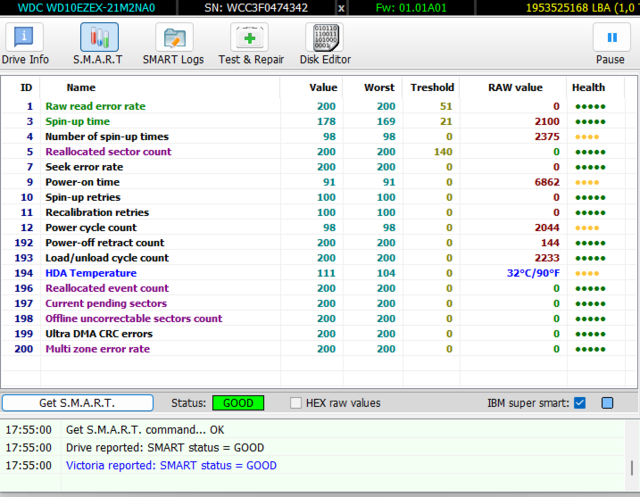
Task: Click threshold 140 of Reallocated sector count
Action: click(x=443, y=152)
